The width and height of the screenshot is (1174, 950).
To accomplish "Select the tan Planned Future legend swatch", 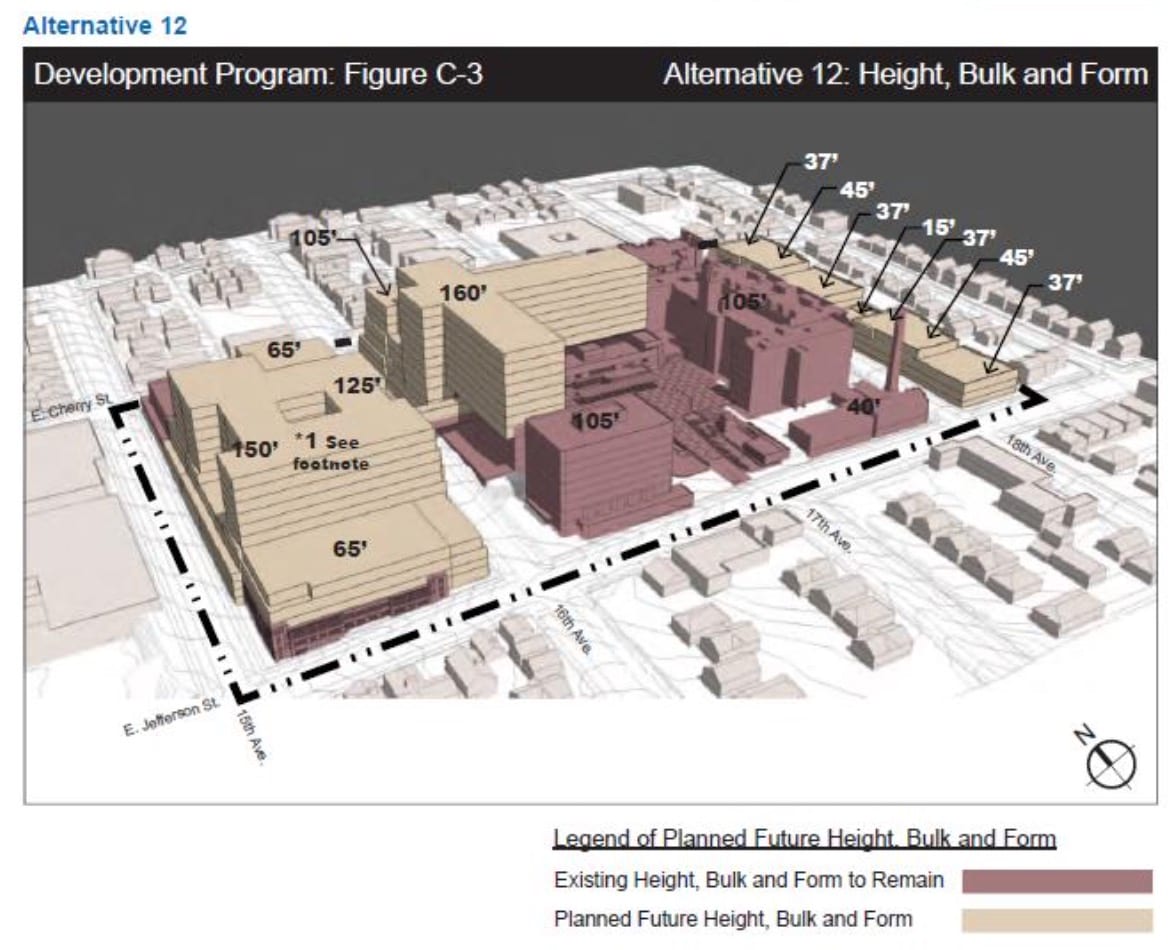I will 1057,919.
